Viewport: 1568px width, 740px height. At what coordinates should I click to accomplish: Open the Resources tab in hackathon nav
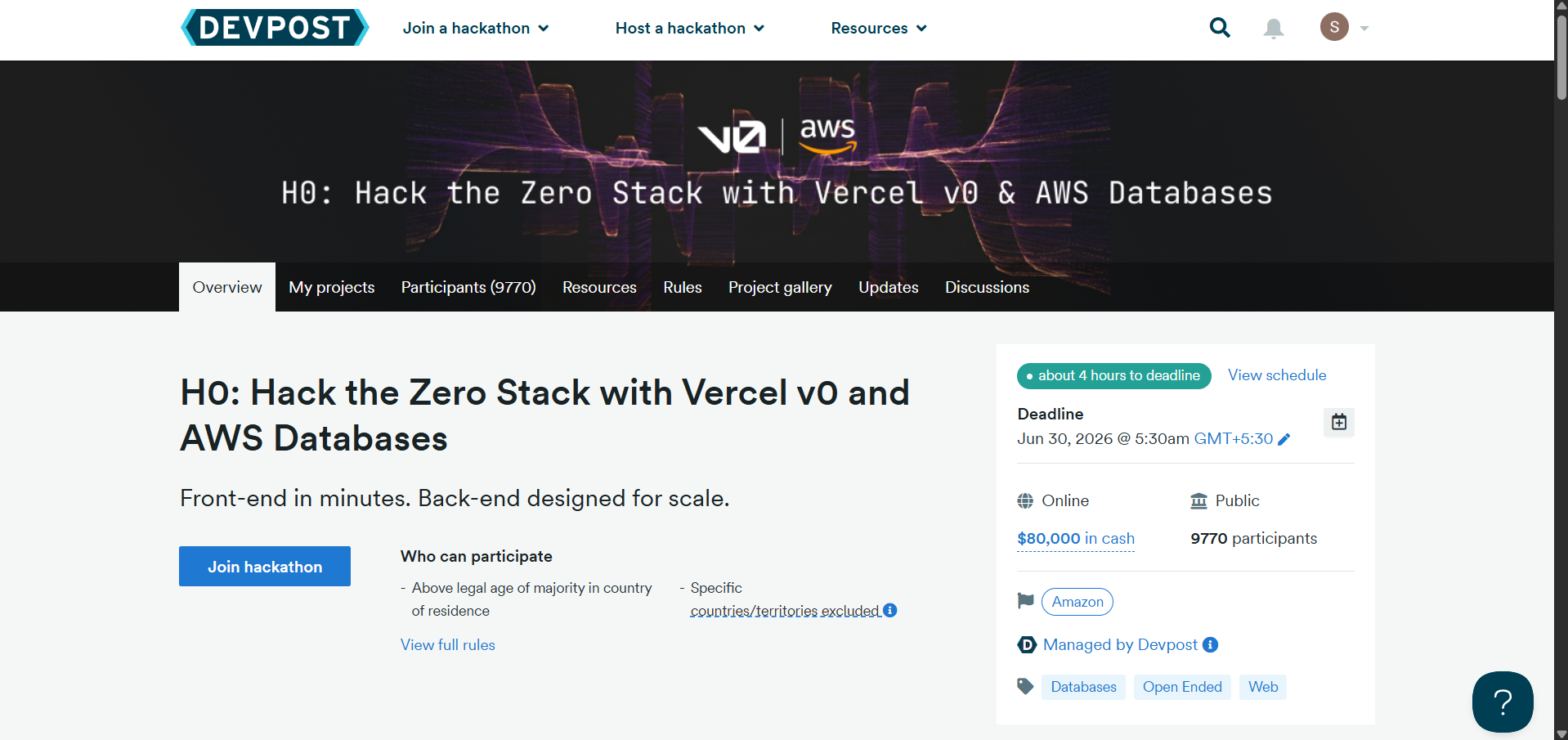(x=599, y=287)
